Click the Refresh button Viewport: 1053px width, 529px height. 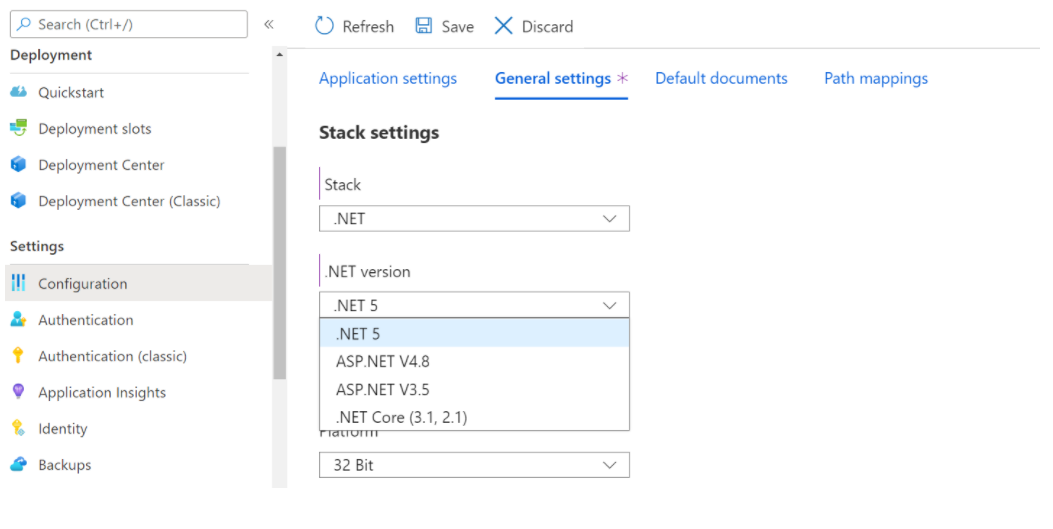(354, 27)
